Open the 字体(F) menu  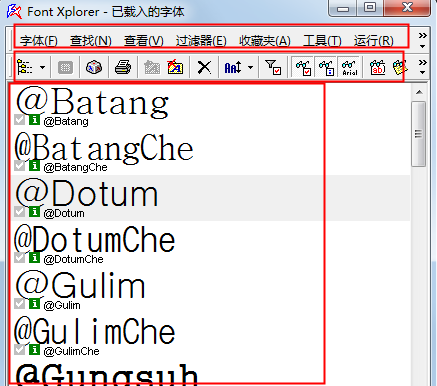pyautogui.click(x=39, y=41)
